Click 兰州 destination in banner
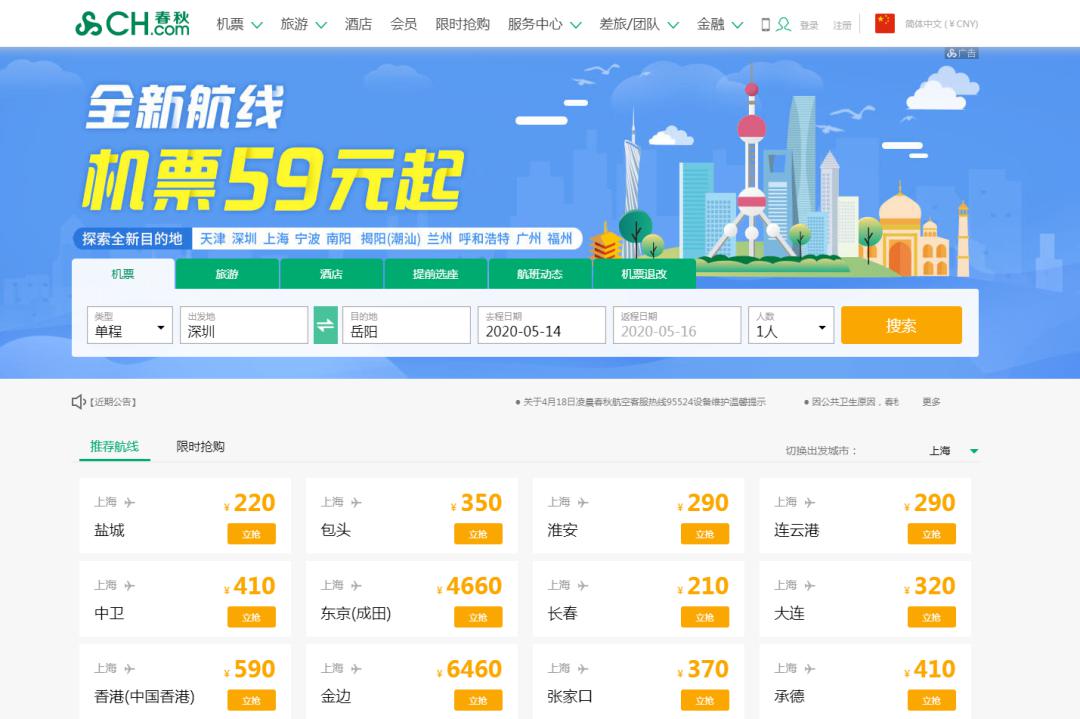This screenshot has width=1080, height=719. click(439, 239)
